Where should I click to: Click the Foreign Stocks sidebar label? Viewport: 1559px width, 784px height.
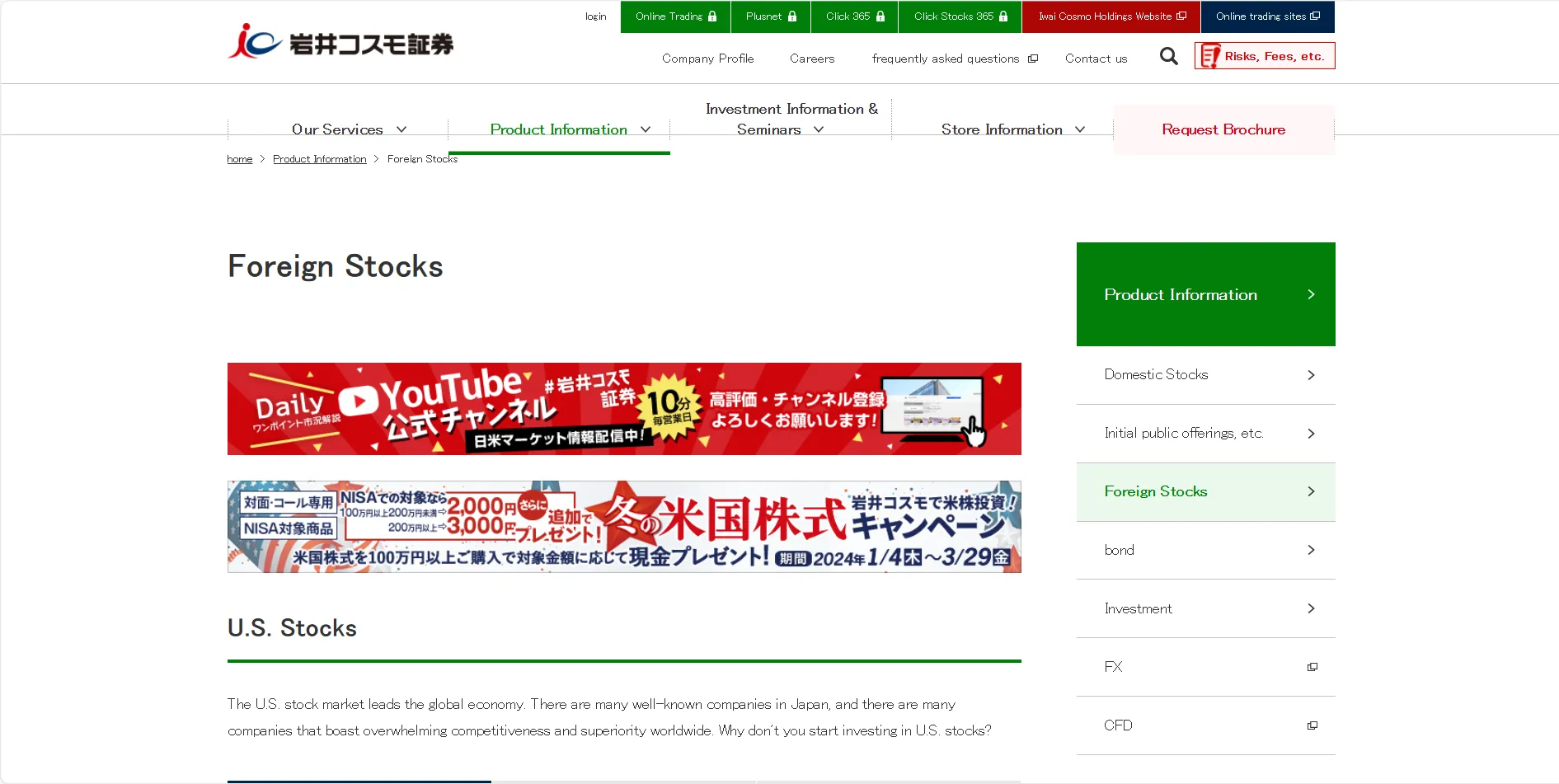[1156, 491]
